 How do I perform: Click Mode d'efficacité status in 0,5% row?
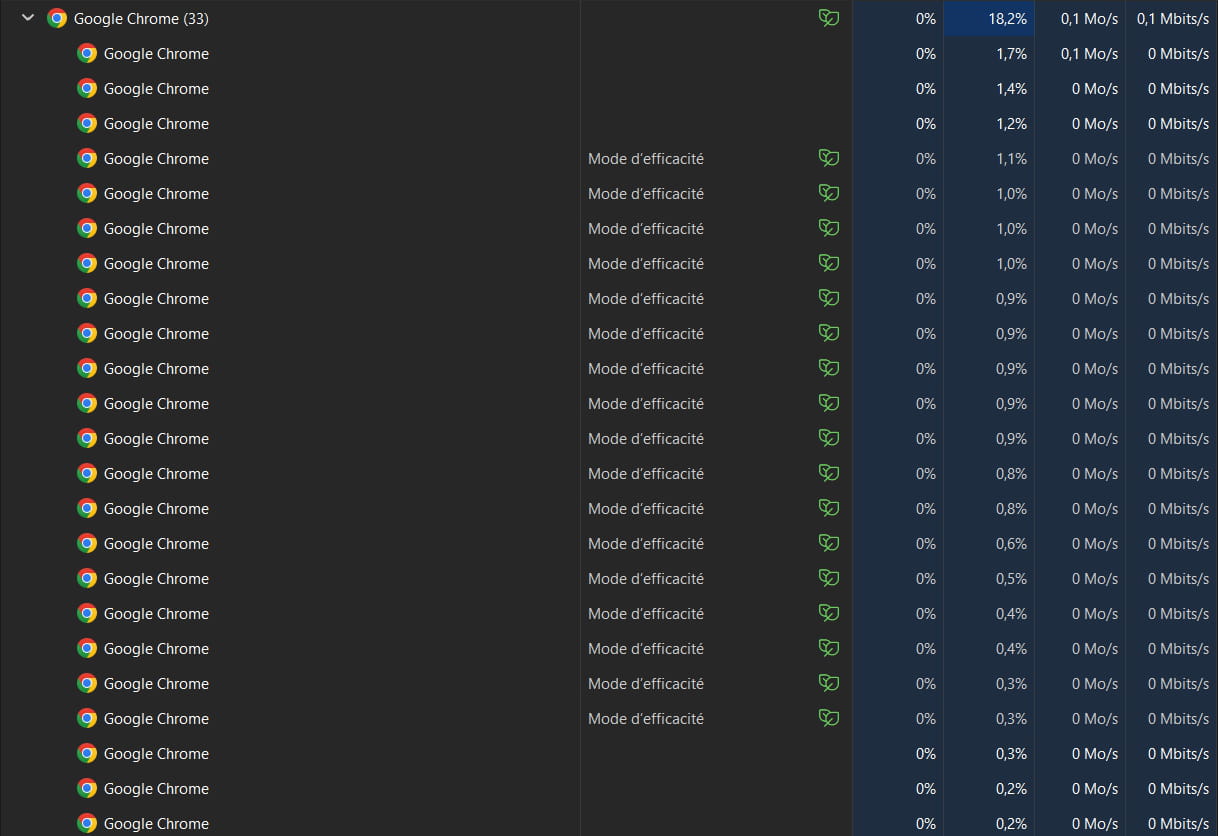(646, 579)
